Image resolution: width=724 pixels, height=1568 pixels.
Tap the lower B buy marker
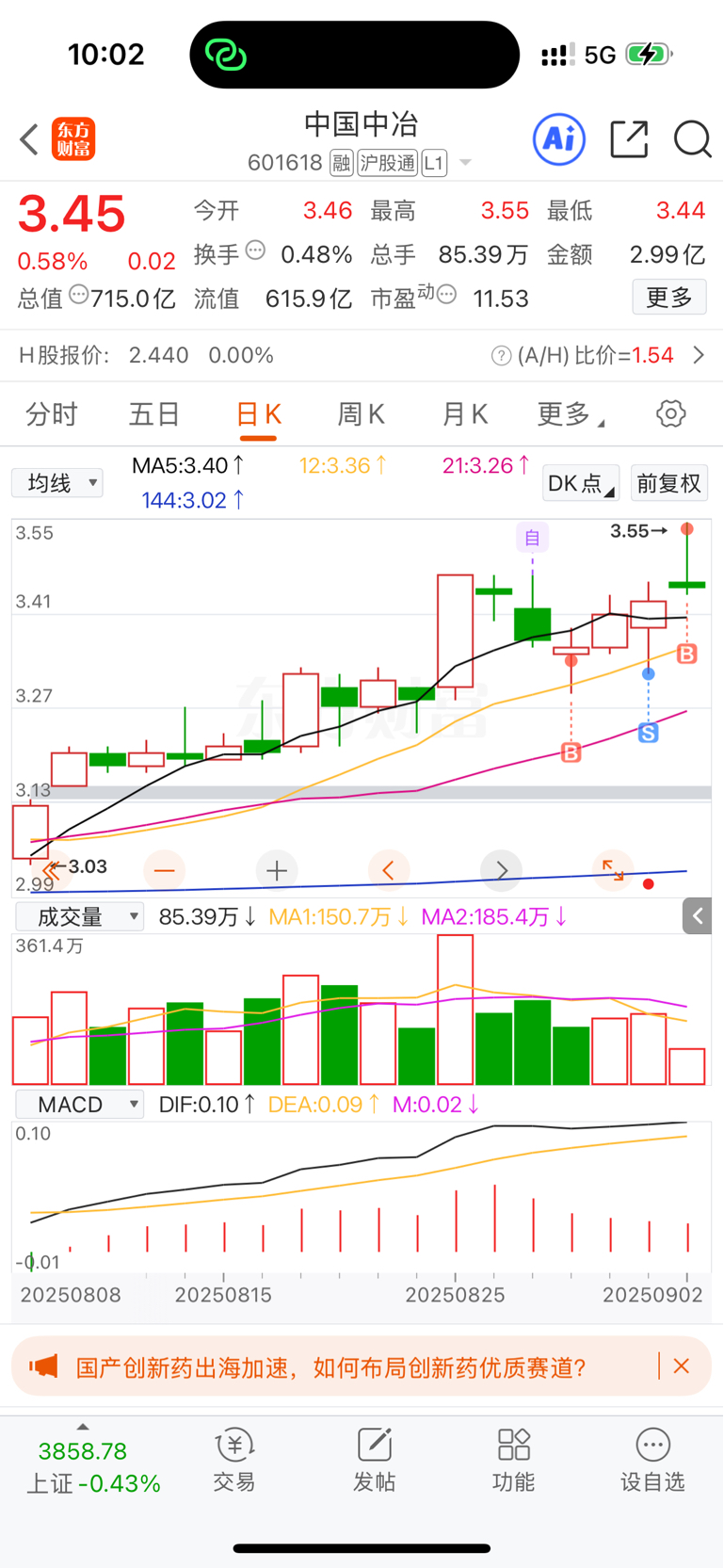pyautogui.click(x=571, y=752)
